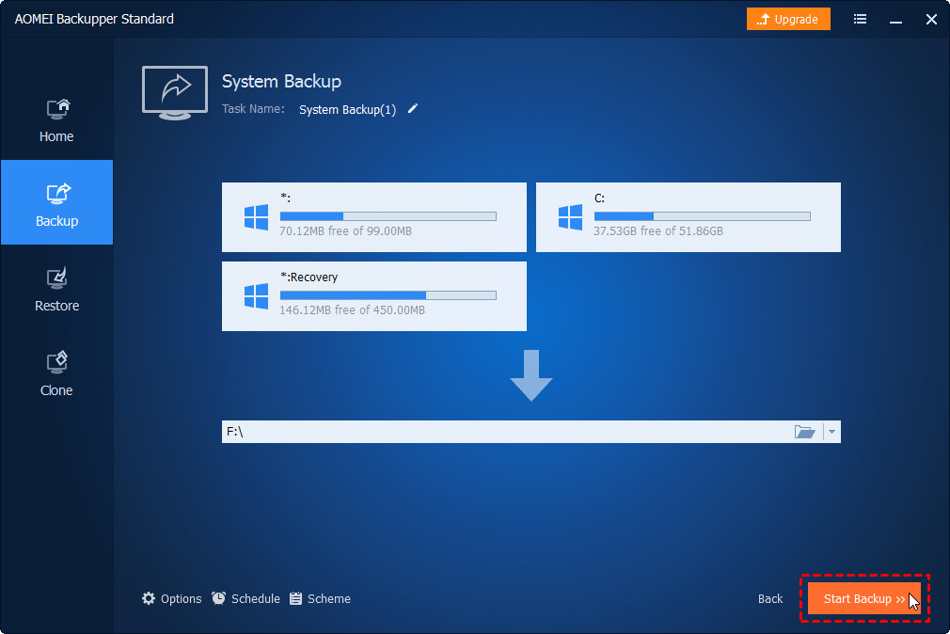Rename the task using the pencil icon
Viewport: 950px width, 634px height.
click(x=413, y=110)
